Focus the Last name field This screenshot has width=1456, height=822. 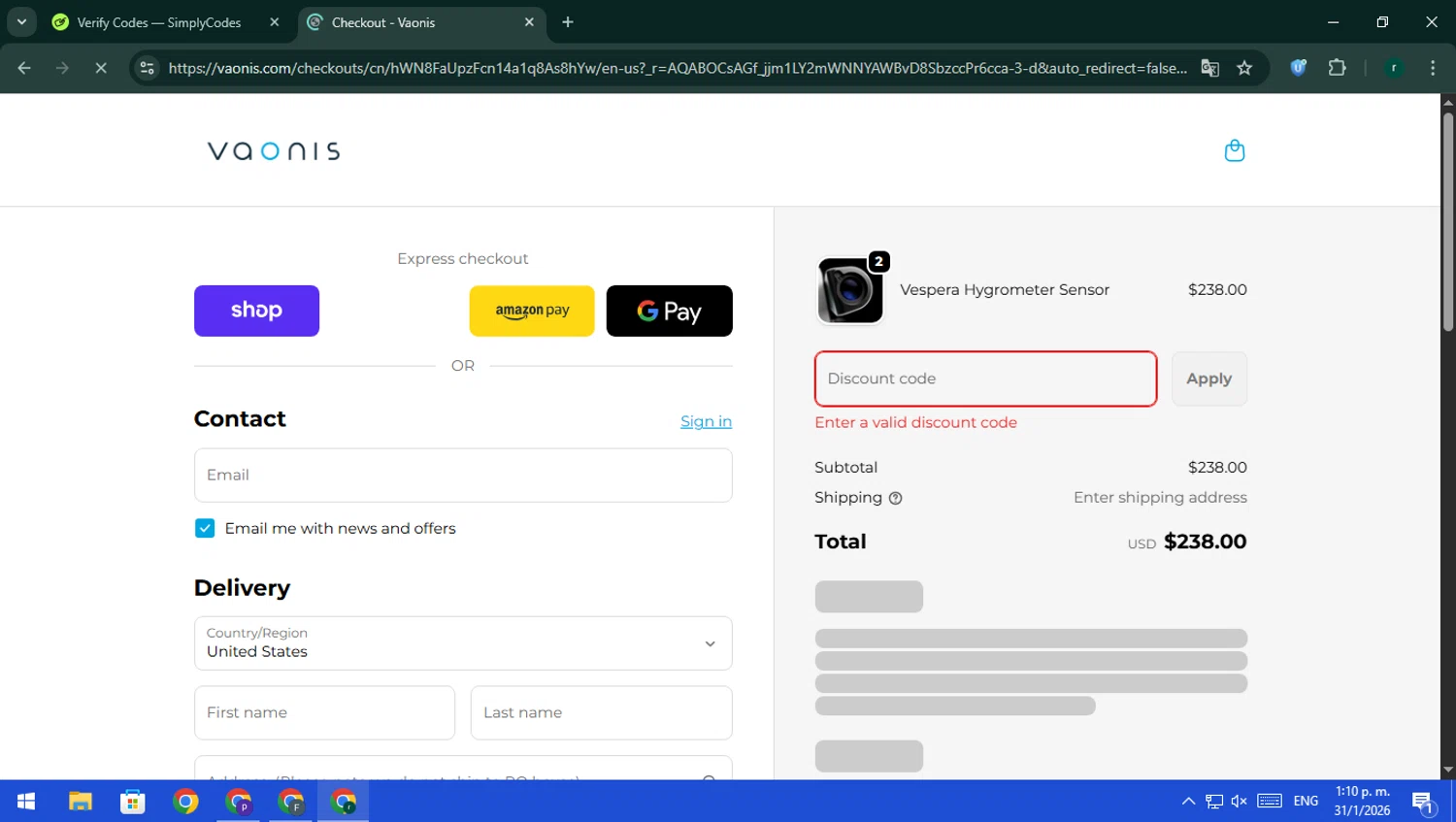coord(601,713)
